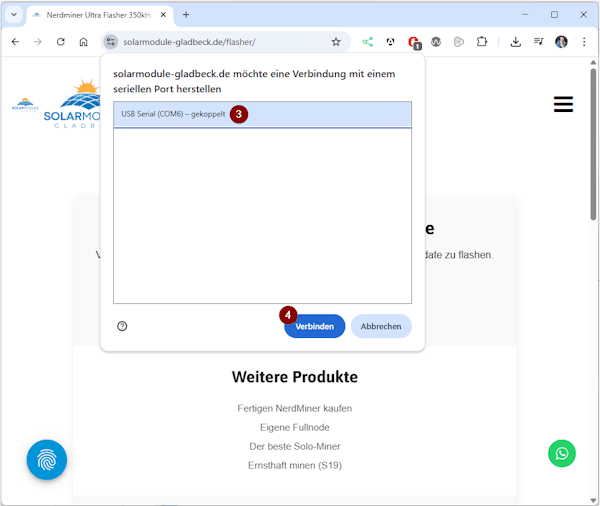Open WhatsApp chat floating button

point(562,453)
